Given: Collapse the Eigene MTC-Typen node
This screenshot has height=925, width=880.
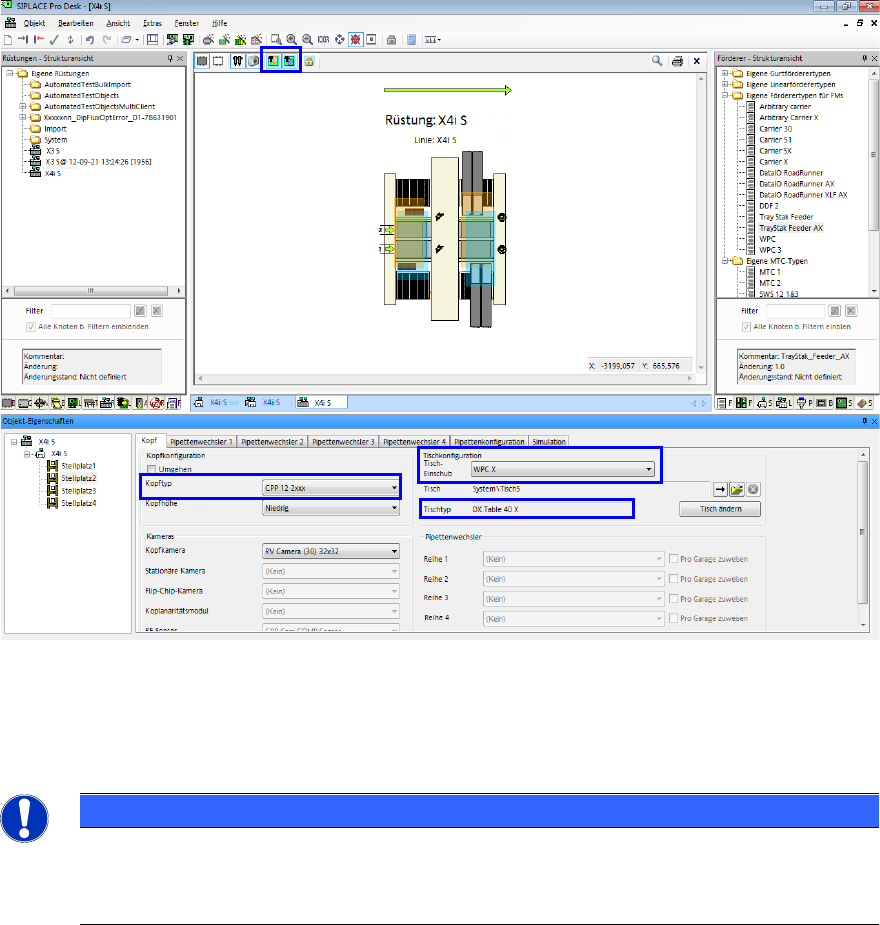Looking at the screenshot, I should (x=725, y=261).
